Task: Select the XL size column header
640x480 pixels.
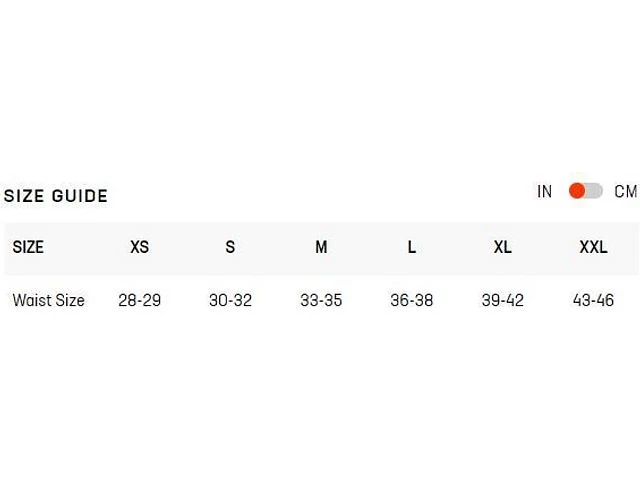Action: tap(502, 247)
